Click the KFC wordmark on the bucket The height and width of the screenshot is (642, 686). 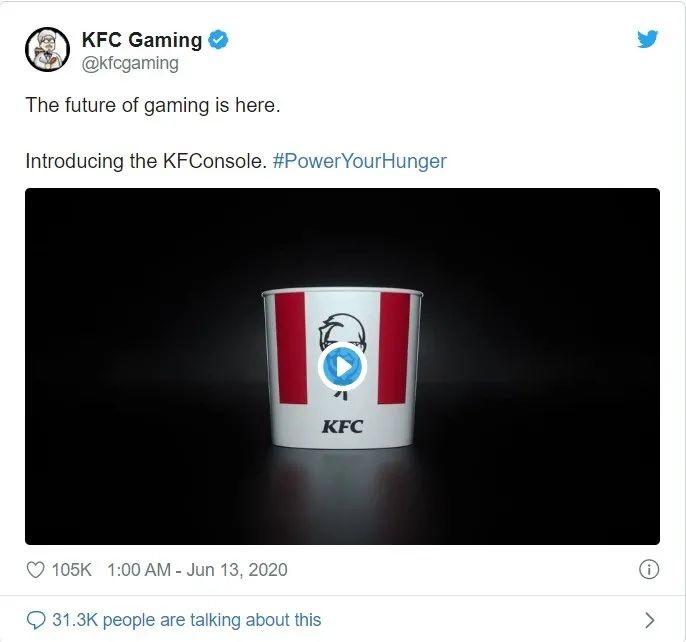click(343, 426)
